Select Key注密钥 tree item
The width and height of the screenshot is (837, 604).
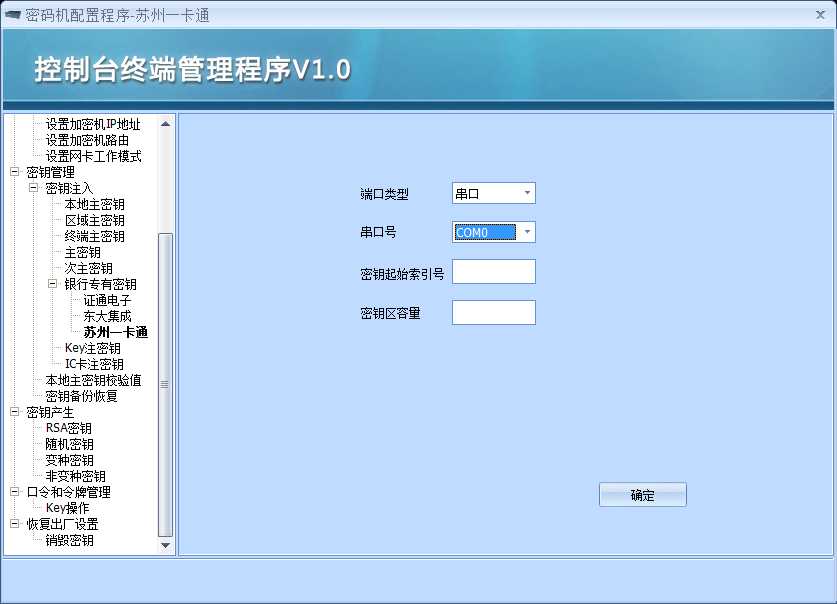(x=93, y=348)
